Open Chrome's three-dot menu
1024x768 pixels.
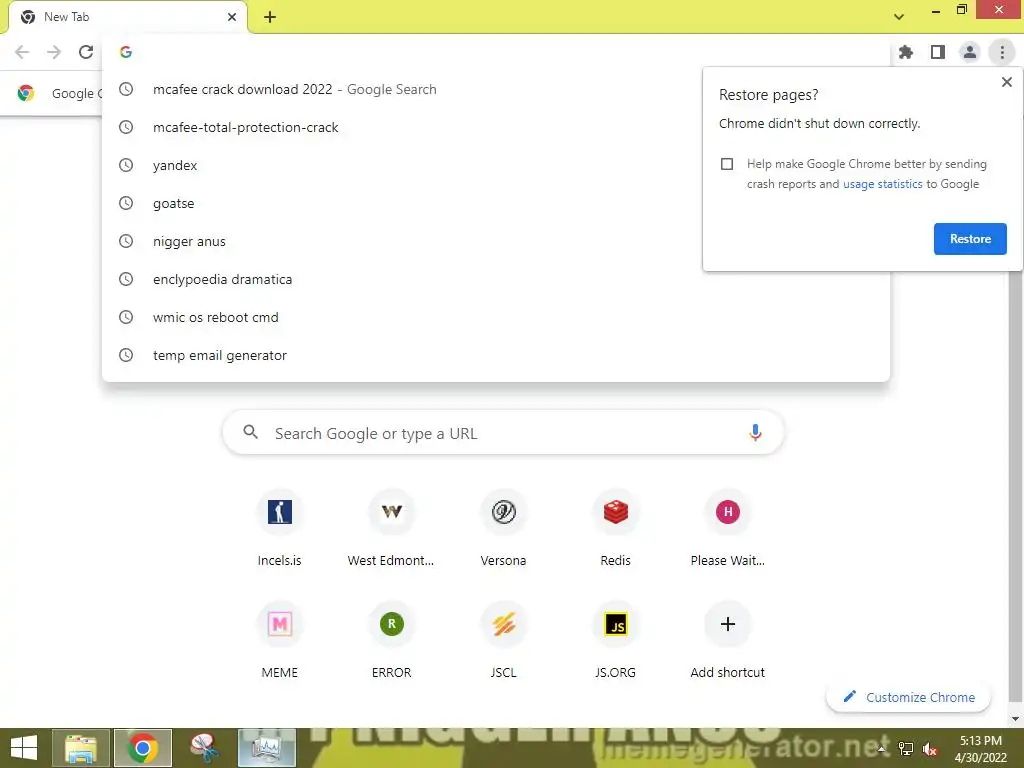click(1002, 52)
